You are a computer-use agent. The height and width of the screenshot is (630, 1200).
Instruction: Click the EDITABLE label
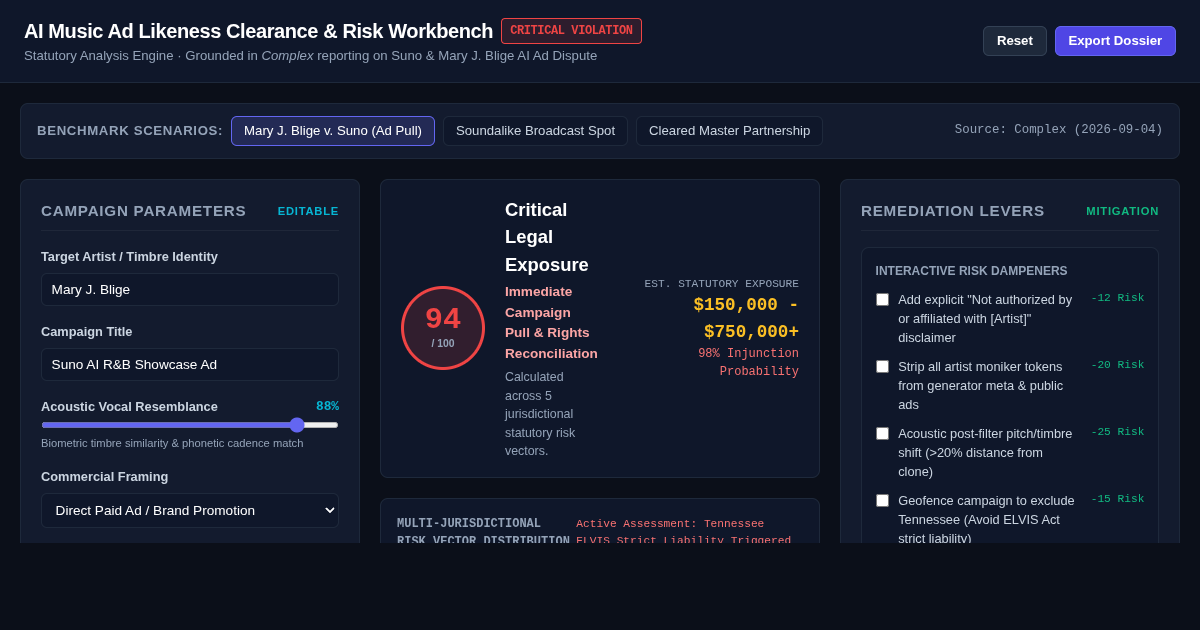pos(308,211)
